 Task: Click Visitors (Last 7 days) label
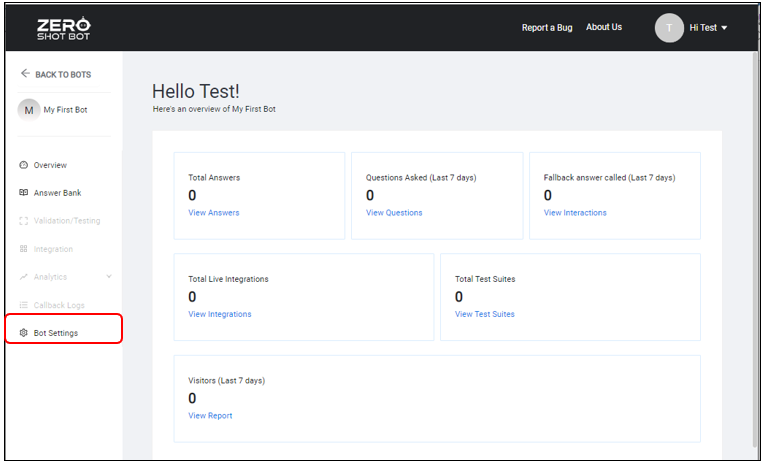click(x=226, y=380)
